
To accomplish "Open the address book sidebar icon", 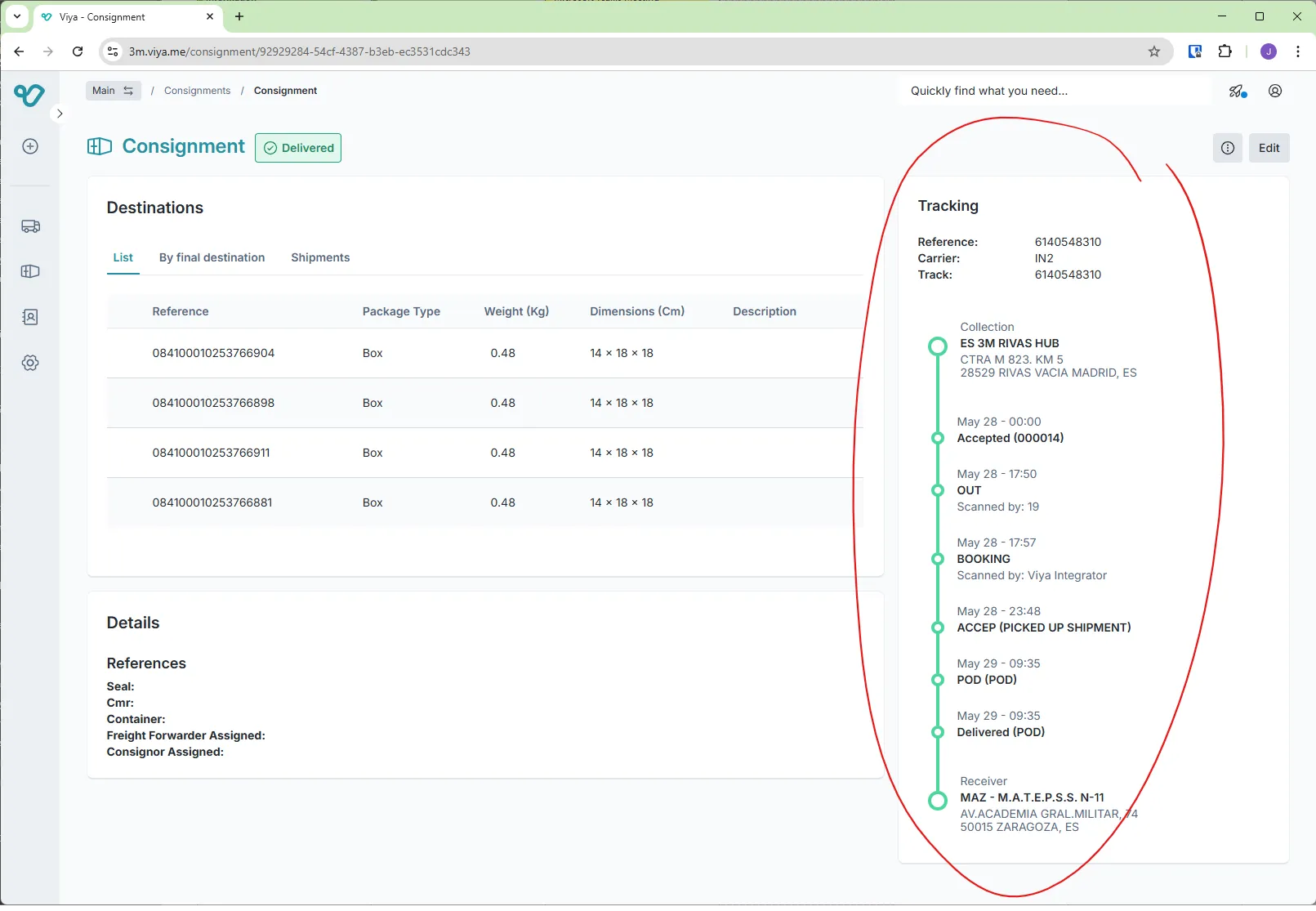I will coord(30,317).
